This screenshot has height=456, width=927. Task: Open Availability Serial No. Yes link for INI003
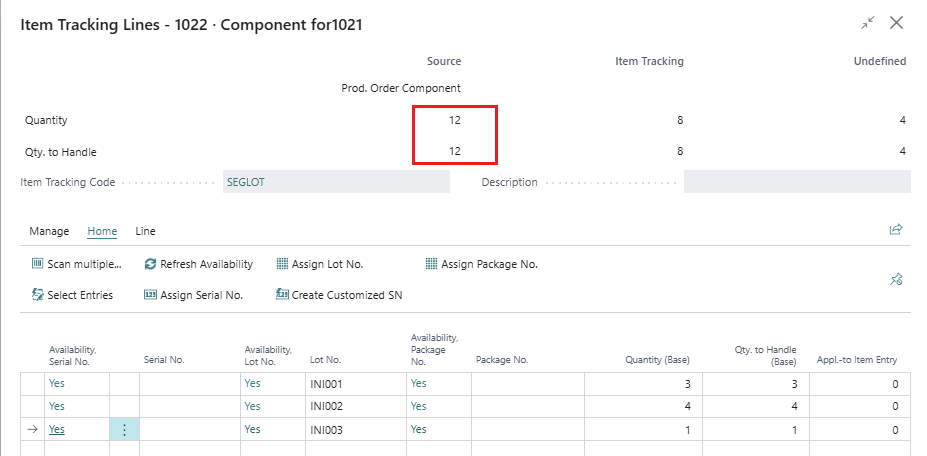click(57, 429)
